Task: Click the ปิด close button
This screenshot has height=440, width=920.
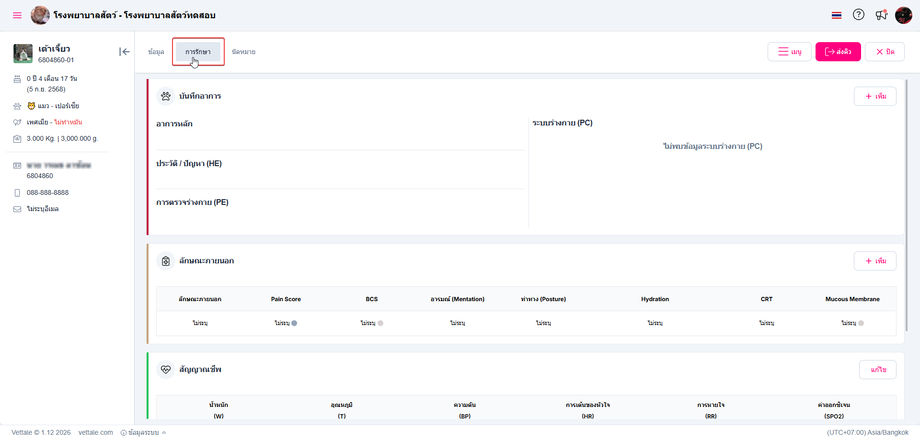Action: (884, 52)
